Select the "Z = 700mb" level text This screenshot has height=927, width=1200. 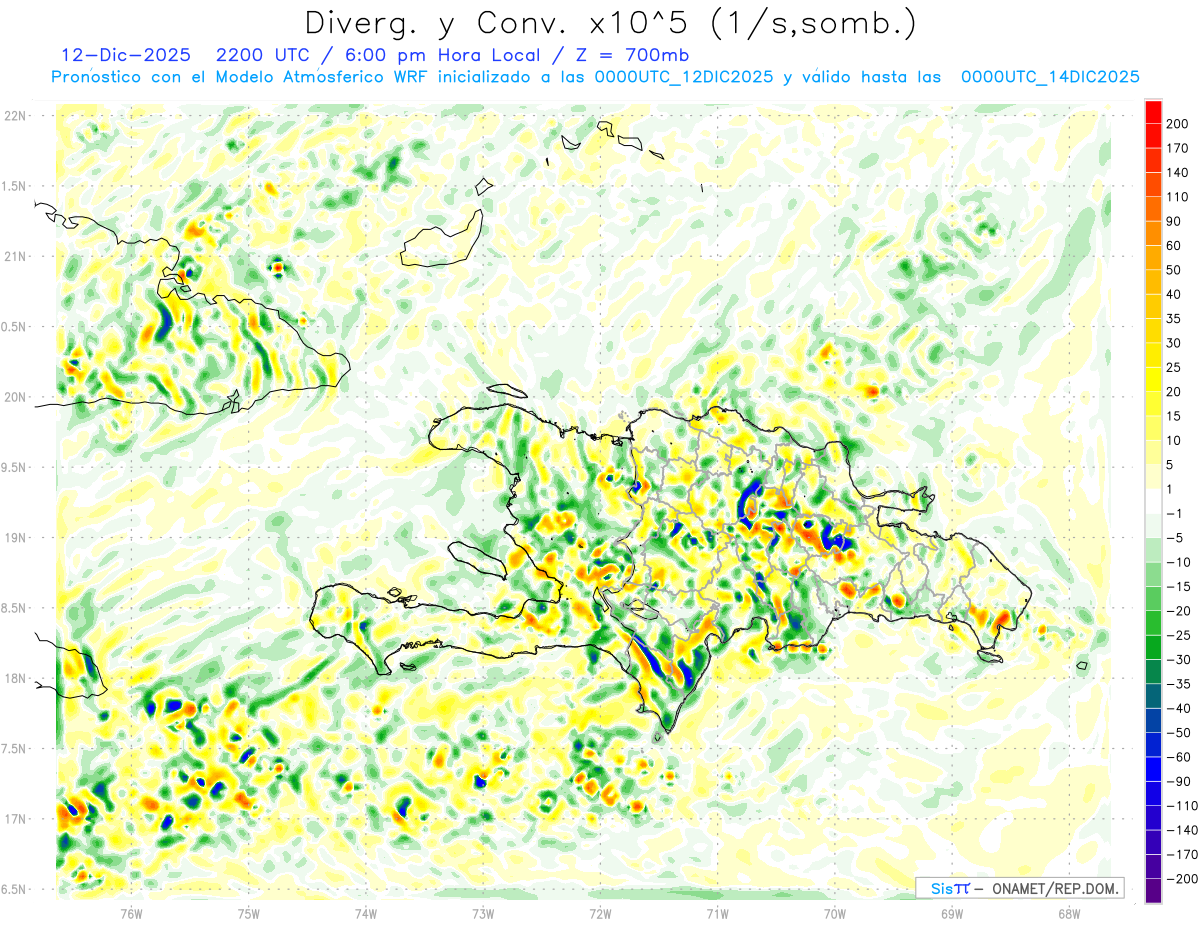[x=632, y=55]
